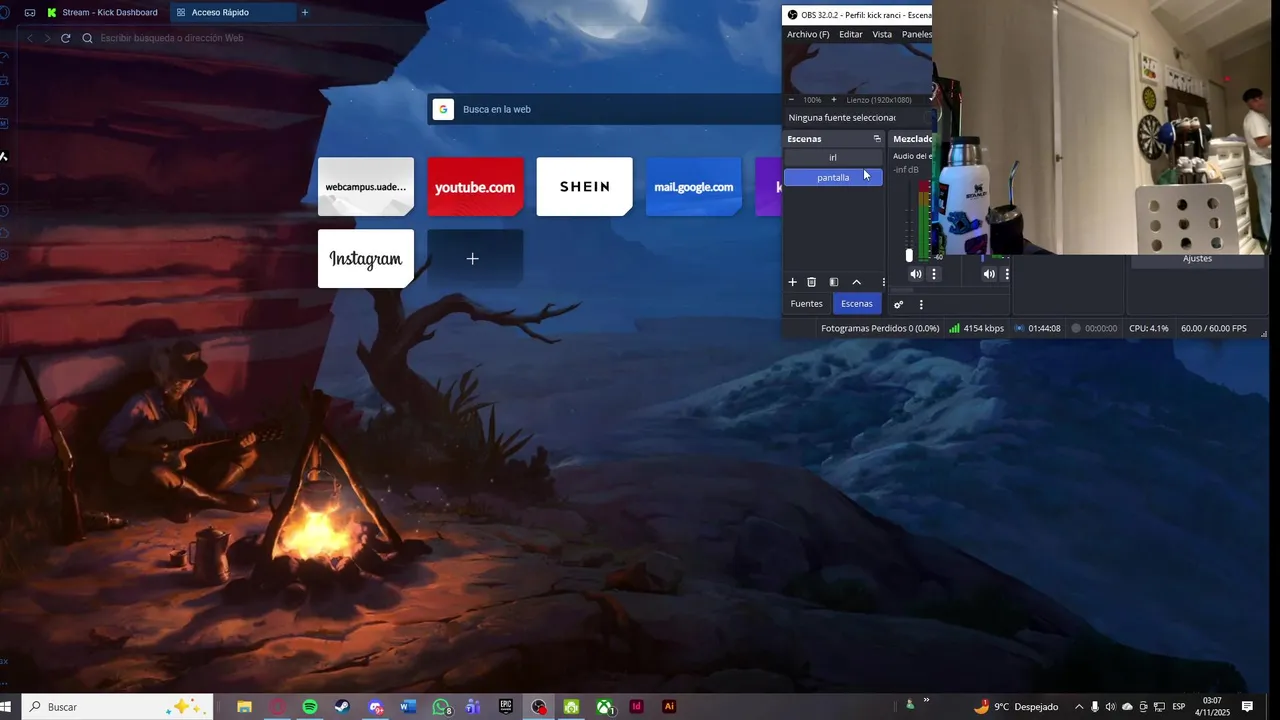Pop out the Escenas dock panel
Screen dimensions: 1280x720
click(x=877, y=139)
